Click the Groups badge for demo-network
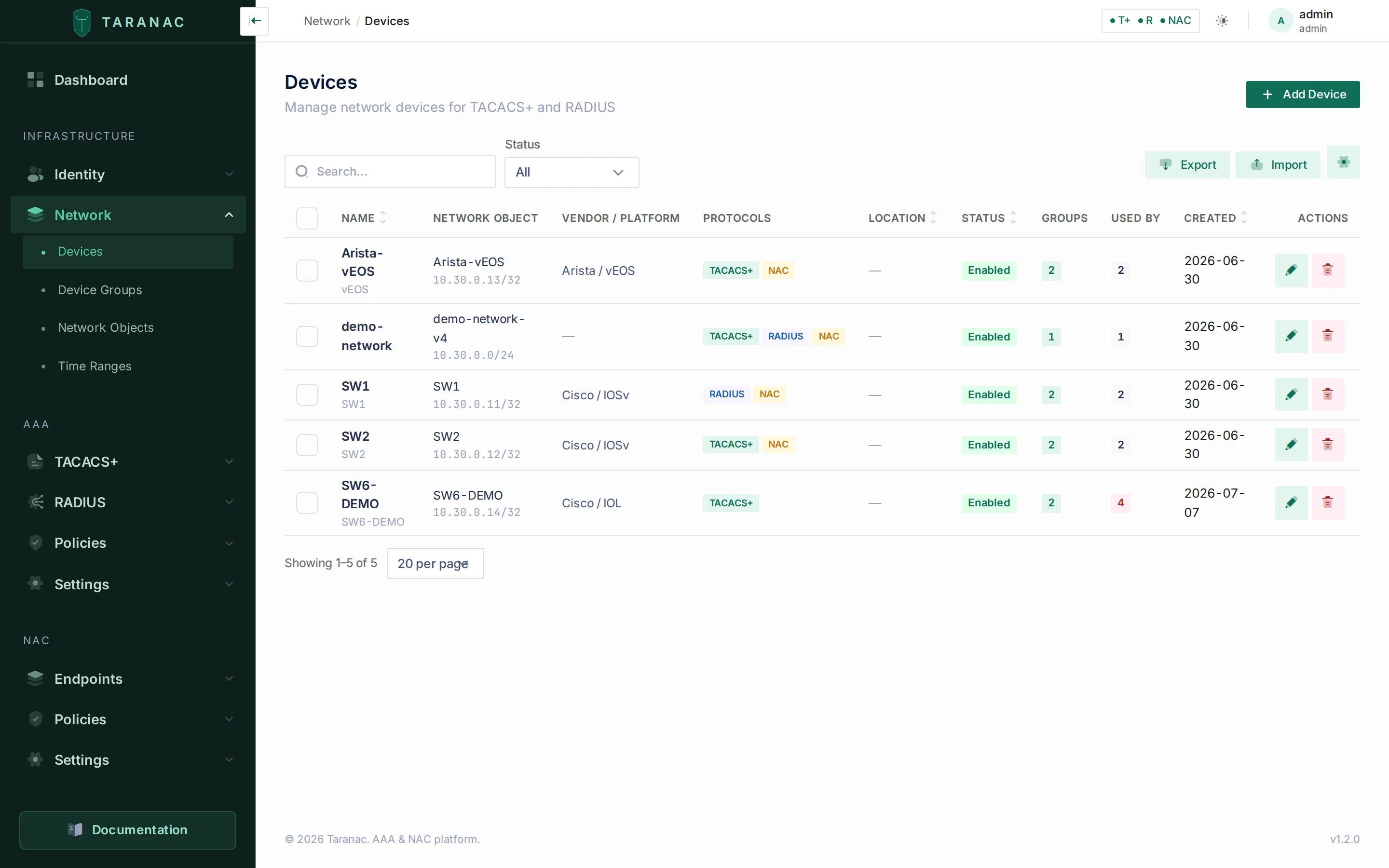 1051,337
